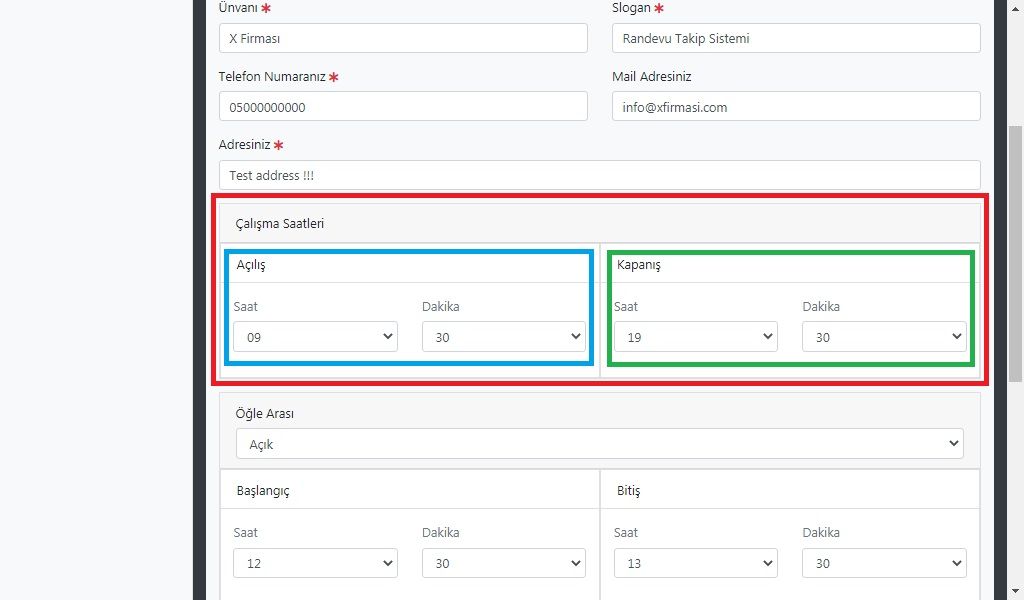Open the Açılış Saat dropdown showing 09
This screenshot has height=600, width=1024.
tap(315, 337)
